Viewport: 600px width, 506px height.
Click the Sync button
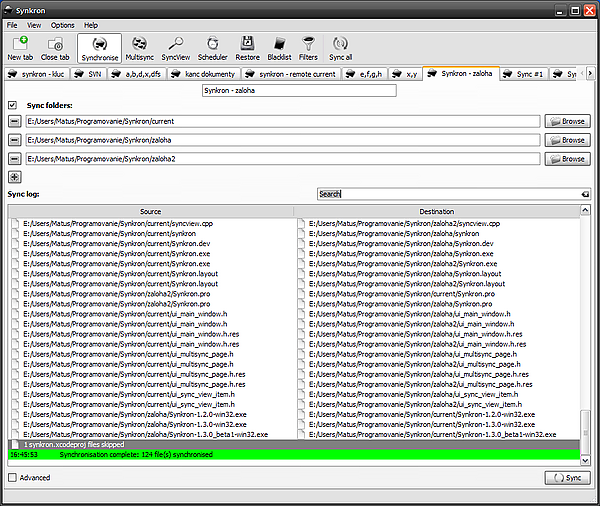(x=567, y=478)
